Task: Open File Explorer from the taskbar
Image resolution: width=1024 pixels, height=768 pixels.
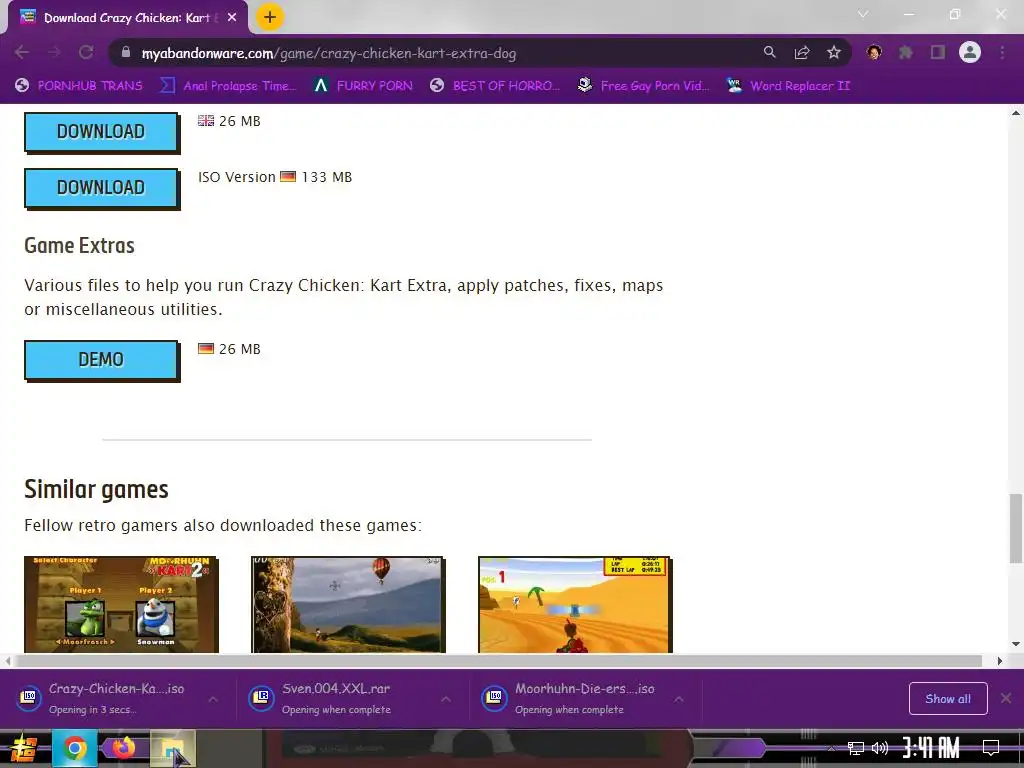Action: 173,748
